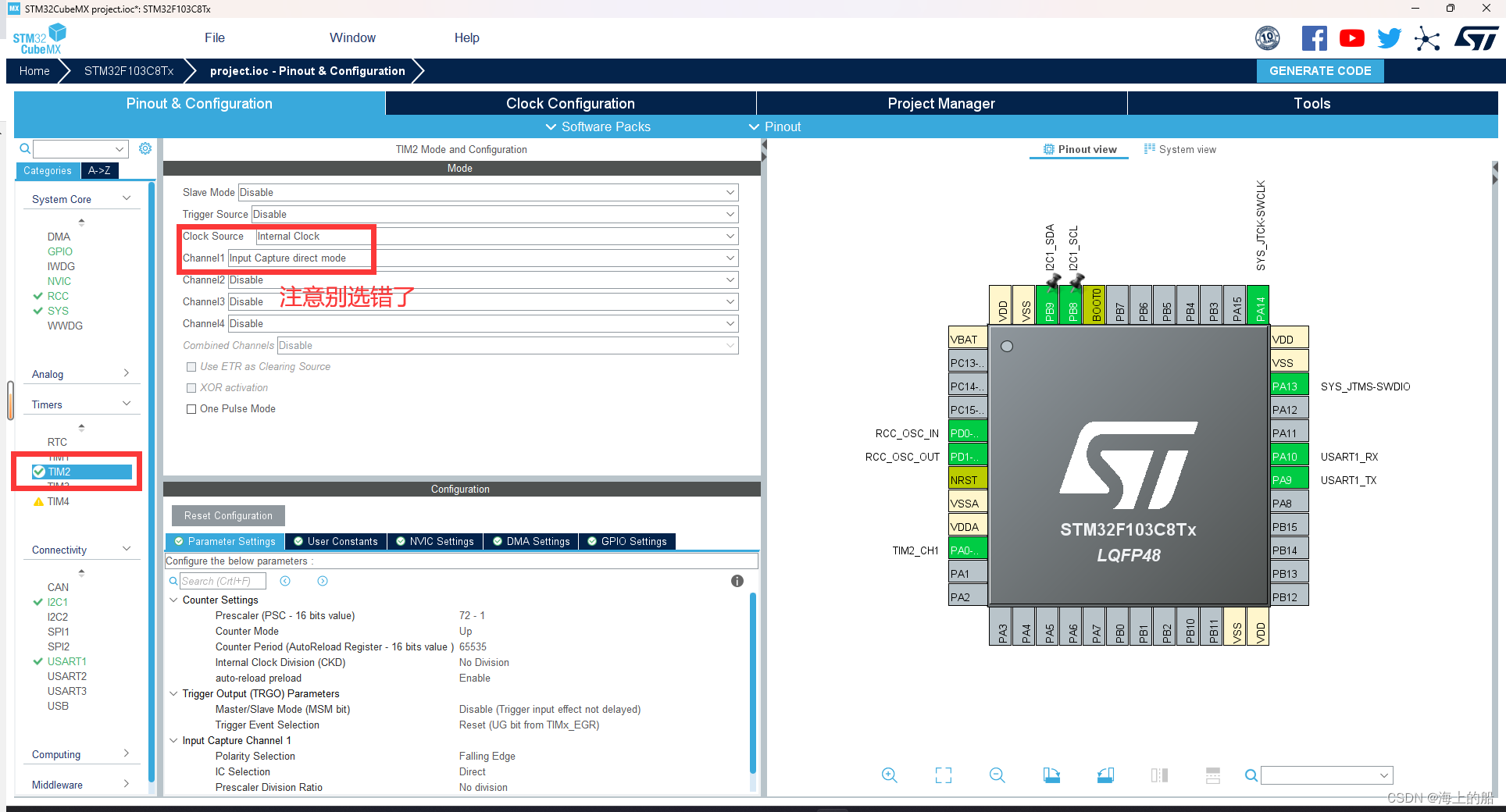
Task: Rotate the chip view counterclockwise
Action: [1105, 775]
